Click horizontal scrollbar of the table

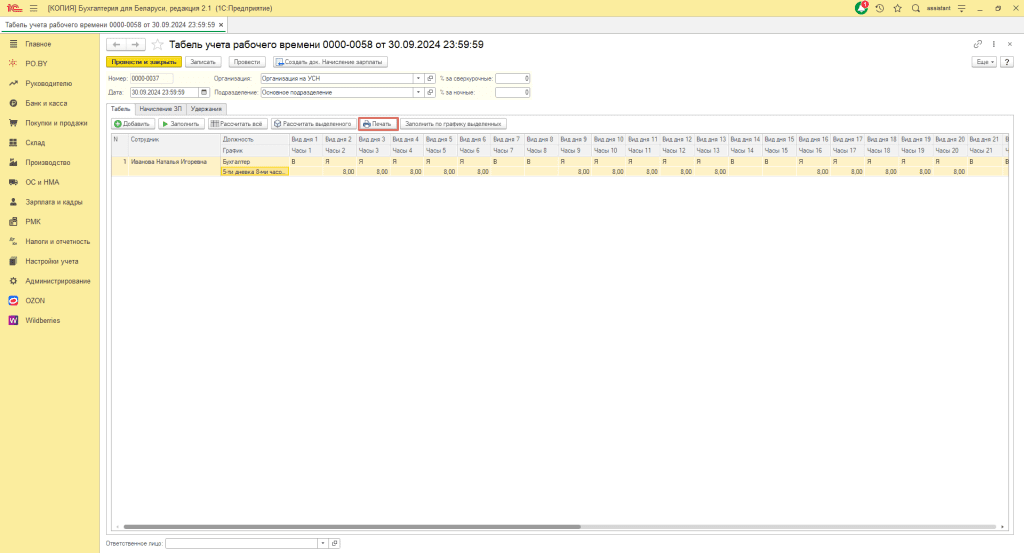tap(352, 527)
